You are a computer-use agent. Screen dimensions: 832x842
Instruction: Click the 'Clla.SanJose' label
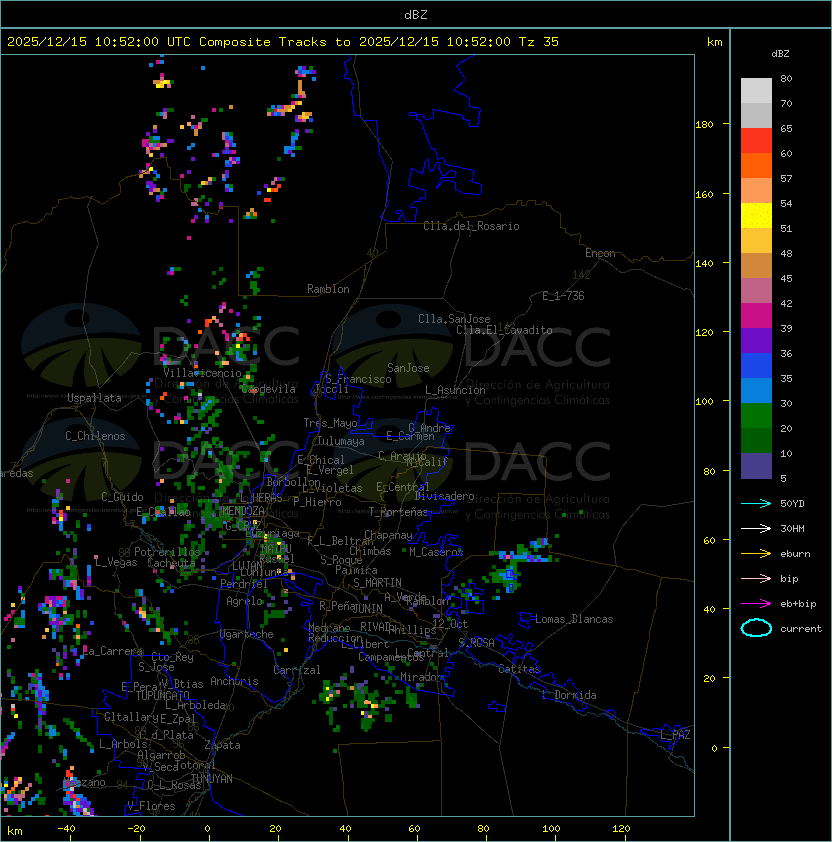(x=454, y=319)
